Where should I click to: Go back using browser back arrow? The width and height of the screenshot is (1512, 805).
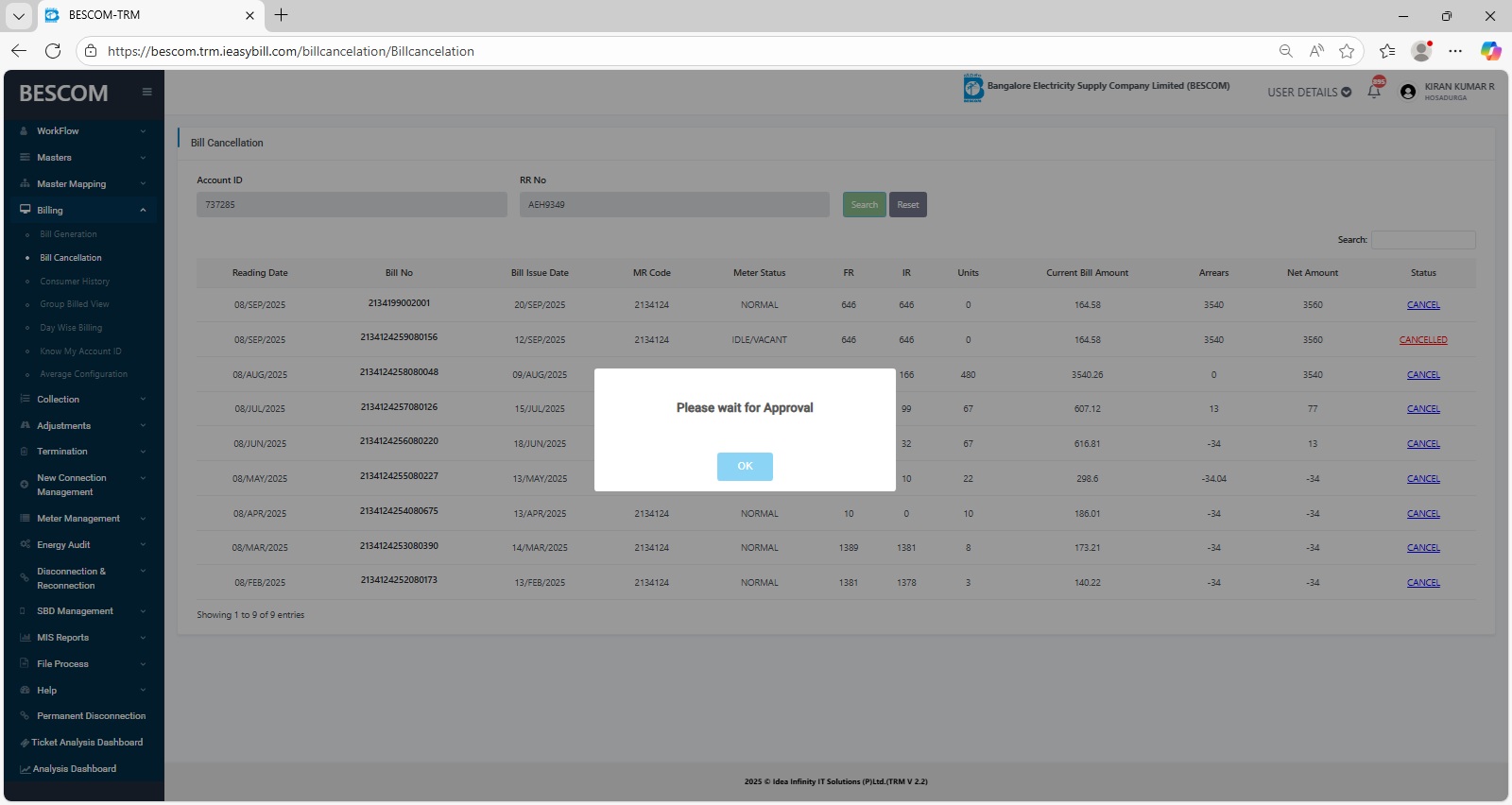(19, 51)
